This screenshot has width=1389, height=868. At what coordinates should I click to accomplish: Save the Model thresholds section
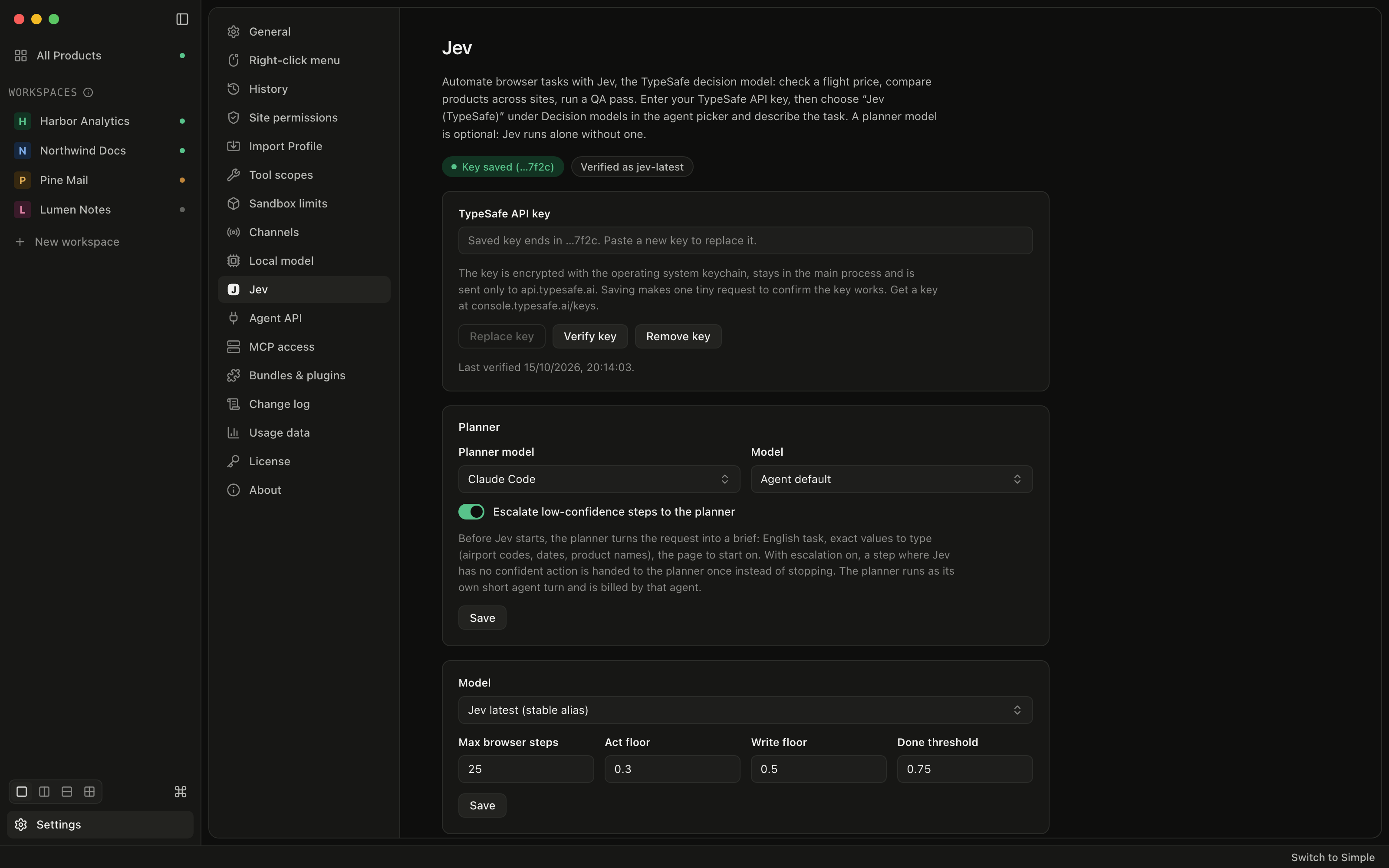coord(482,806)
